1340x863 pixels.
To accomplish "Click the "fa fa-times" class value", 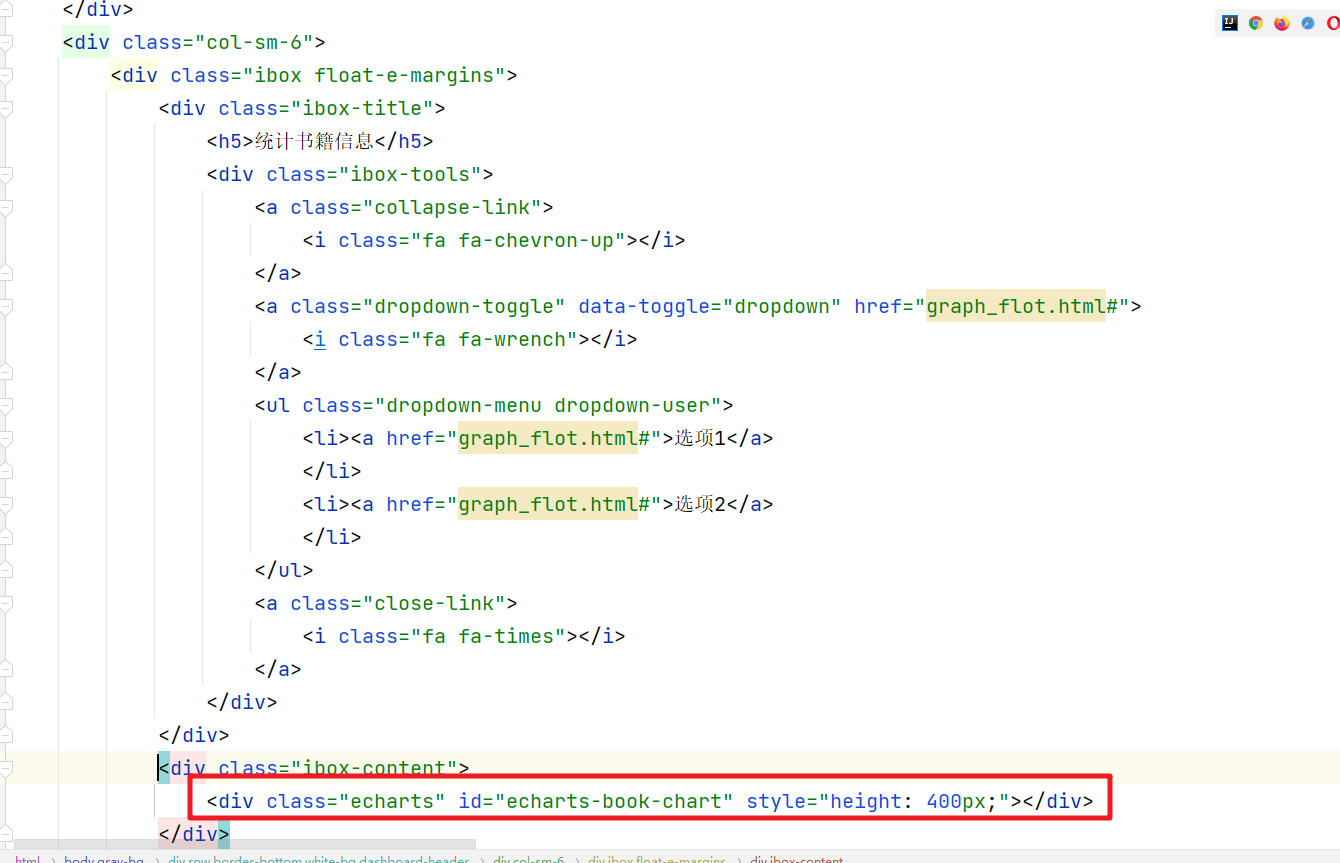I will (x=488, y=636).
